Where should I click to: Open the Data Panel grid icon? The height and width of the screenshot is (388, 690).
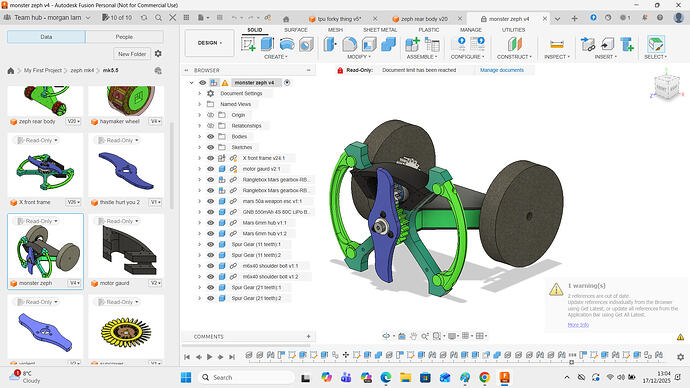point(186,18)
